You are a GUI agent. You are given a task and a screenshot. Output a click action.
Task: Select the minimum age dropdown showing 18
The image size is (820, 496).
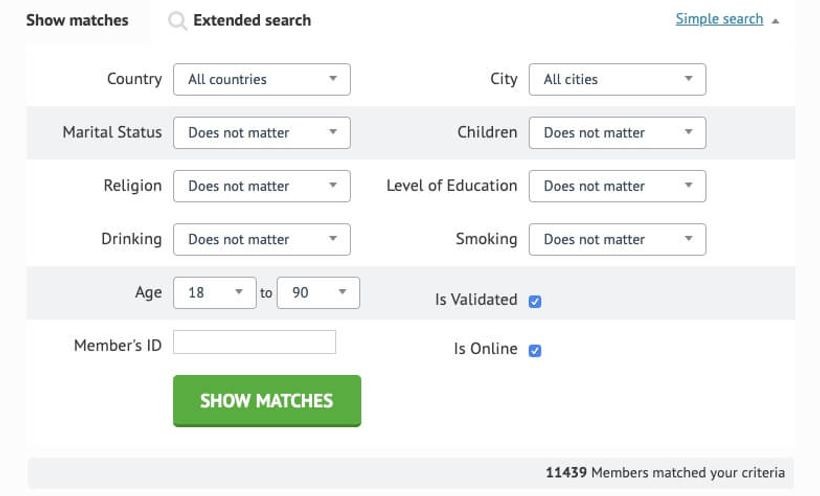click(x=214, y=293)
